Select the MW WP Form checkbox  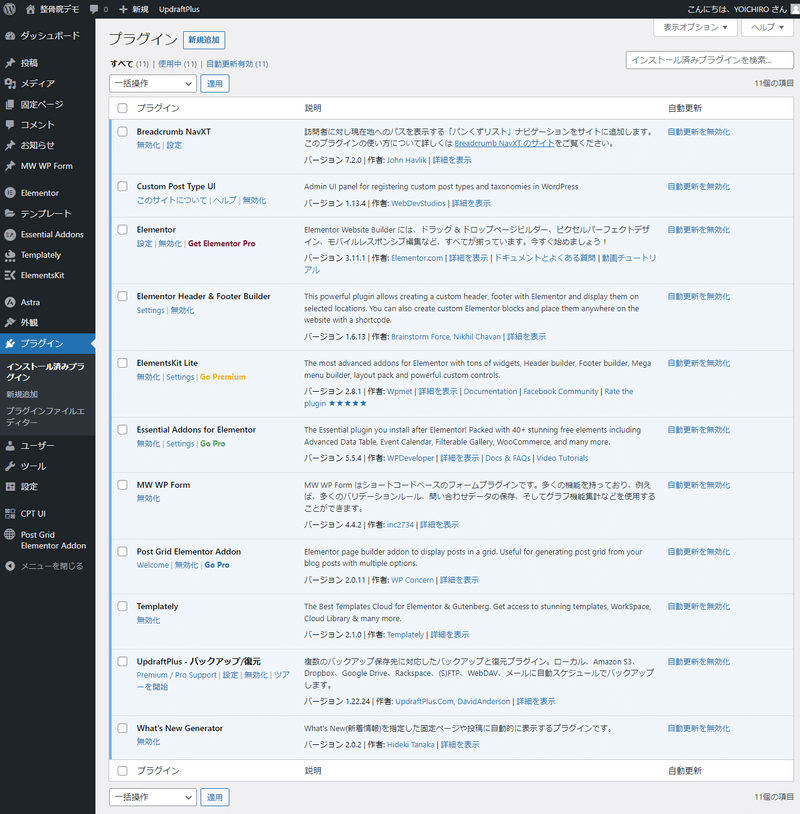coord(123,485)
